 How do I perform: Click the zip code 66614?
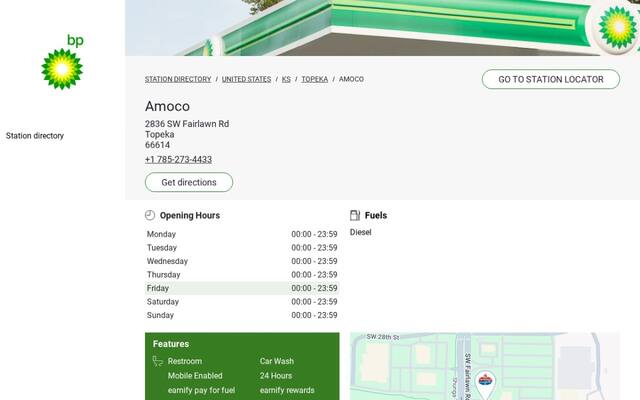[x=158, y=145]
